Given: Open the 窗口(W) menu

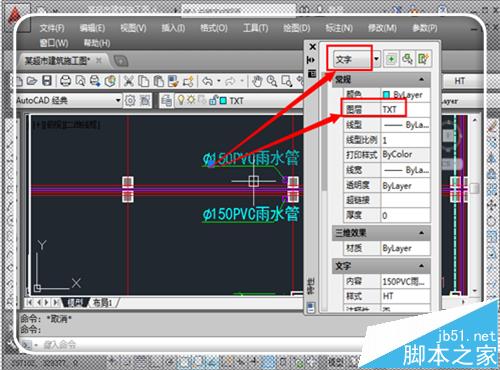Looking at the screenshot, I should click(54, 43).
